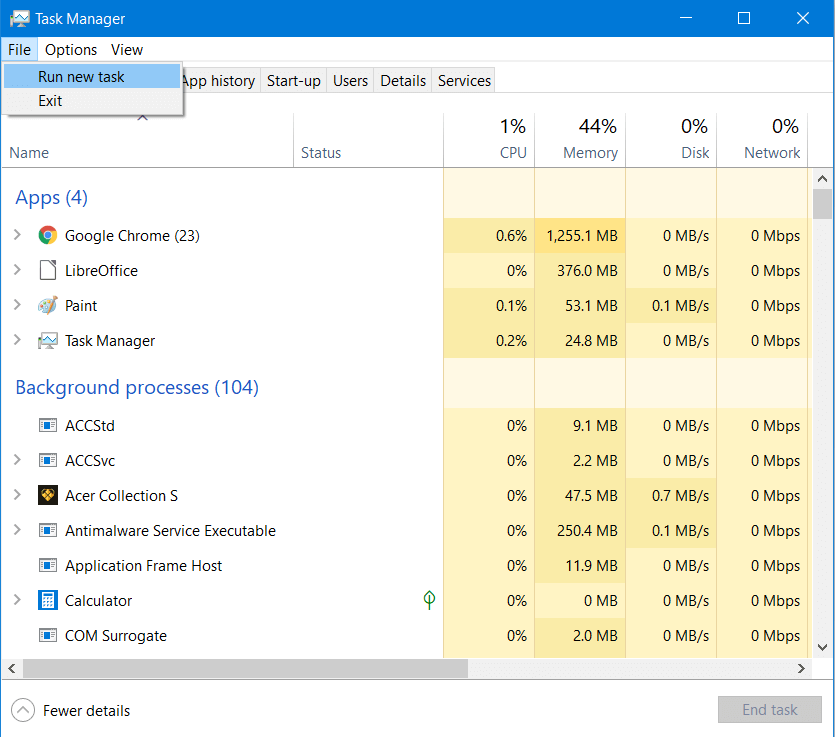The image size is (835, 737).
Task: Expand the ACCSvc process tree
Action: [17, 461]
